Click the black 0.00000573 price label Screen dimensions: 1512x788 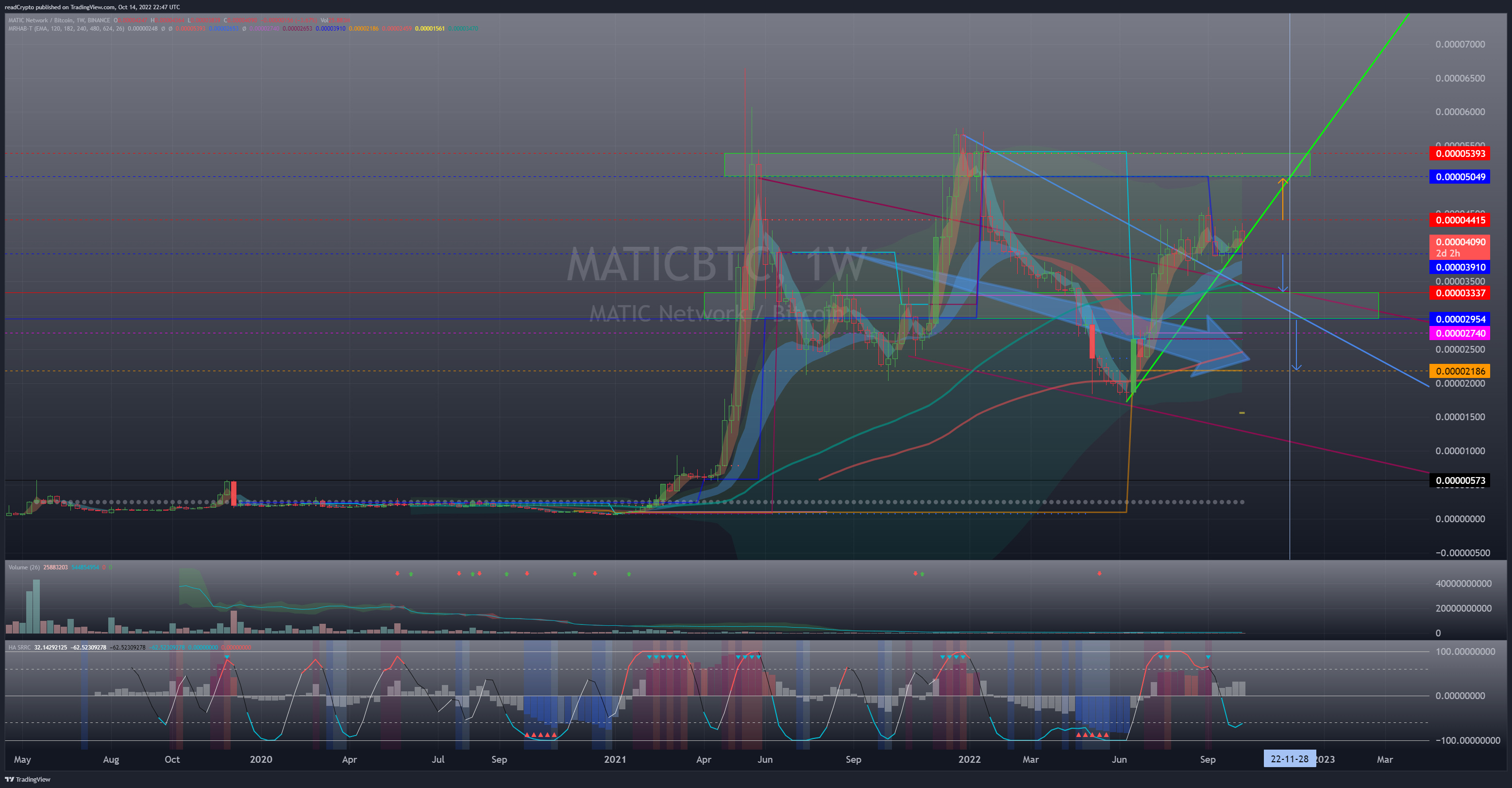1461,480
